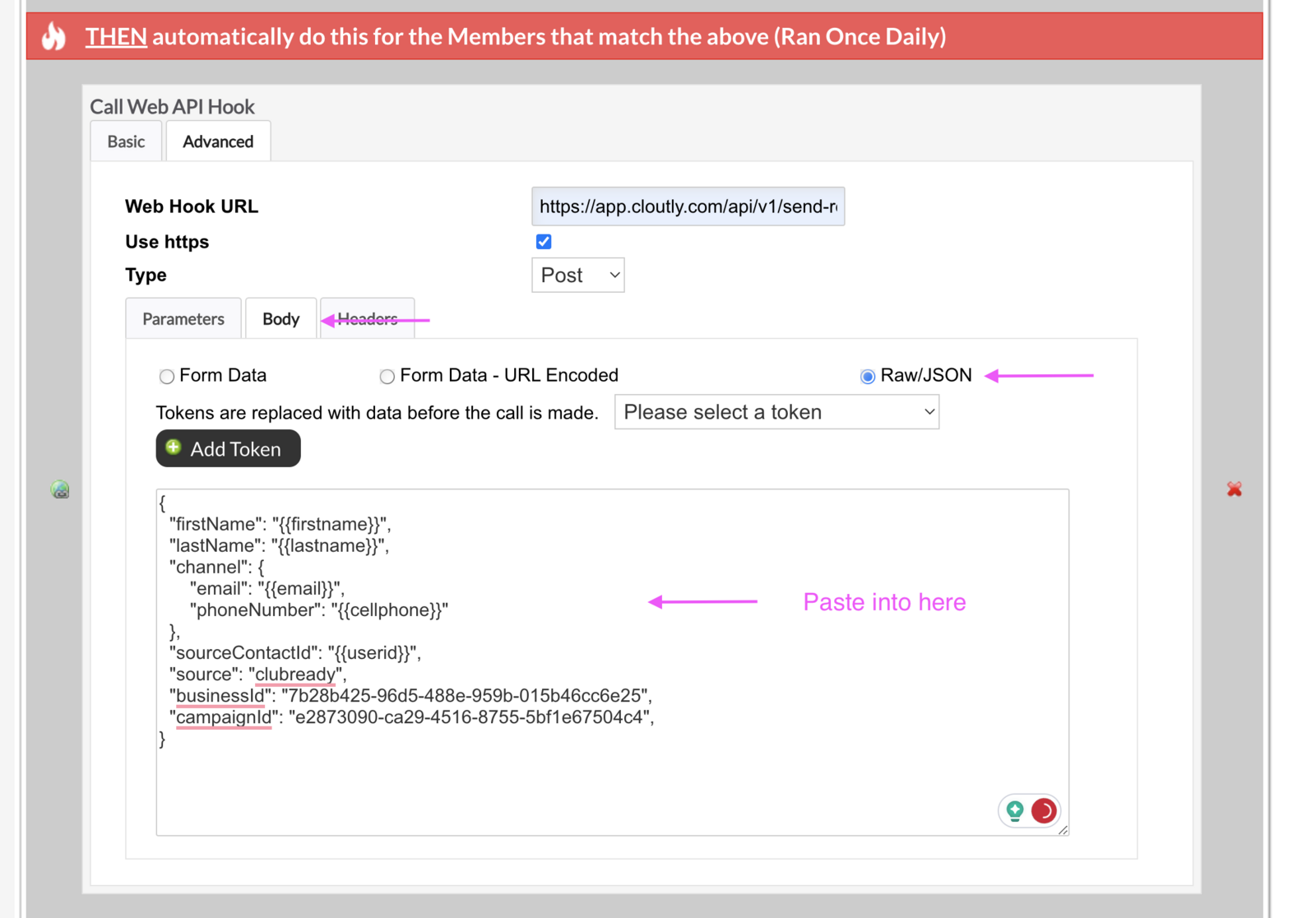
Task: Uncheck the Use https checkbox
Action: coord(544,242)
